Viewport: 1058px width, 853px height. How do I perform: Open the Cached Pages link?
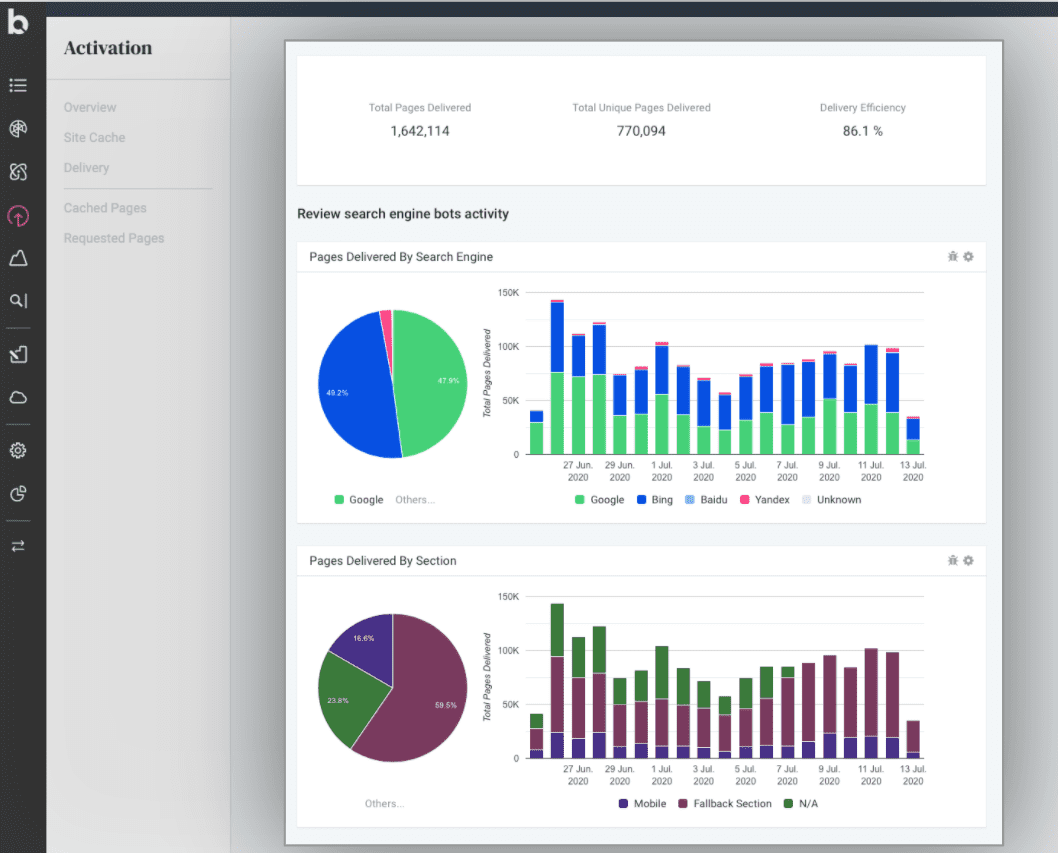pyautogui.click(x=105, y=208)
